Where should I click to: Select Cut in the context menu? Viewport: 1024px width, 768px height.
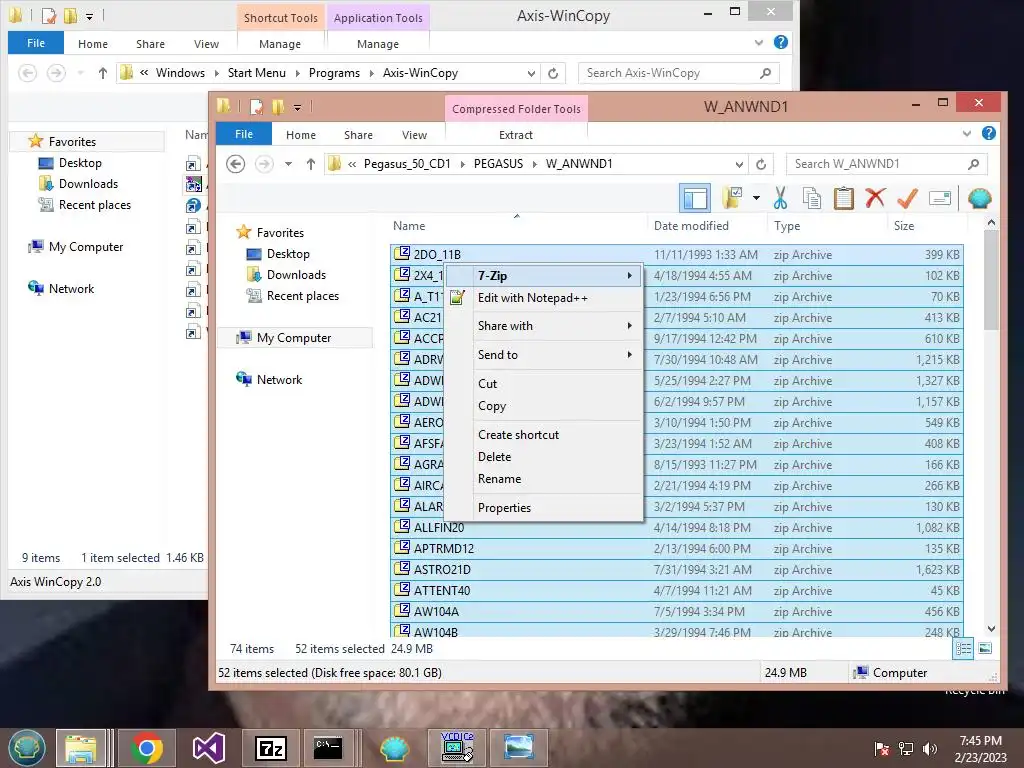point(544,383)
